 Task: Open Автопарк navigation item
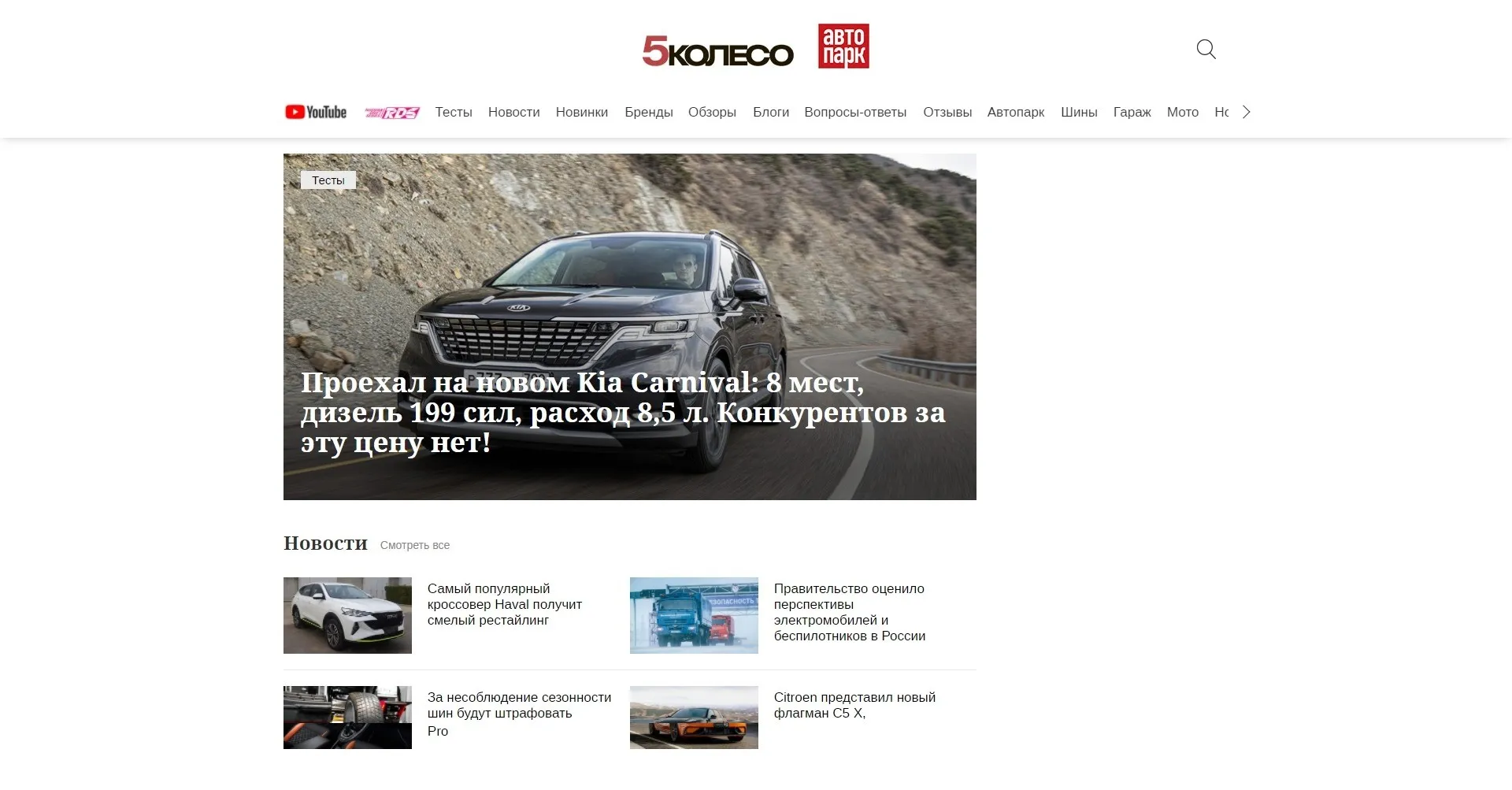click(1016, 112)
